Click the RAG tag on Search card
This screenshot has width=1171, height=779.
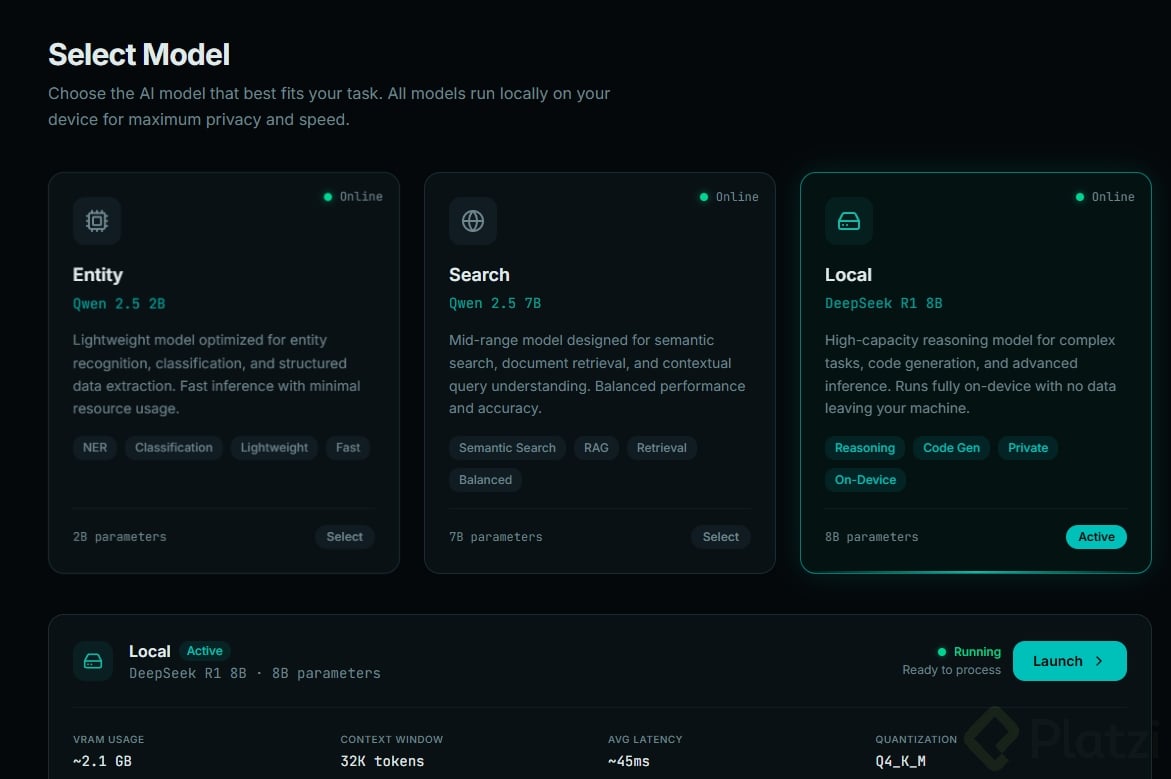click(596, 448)
